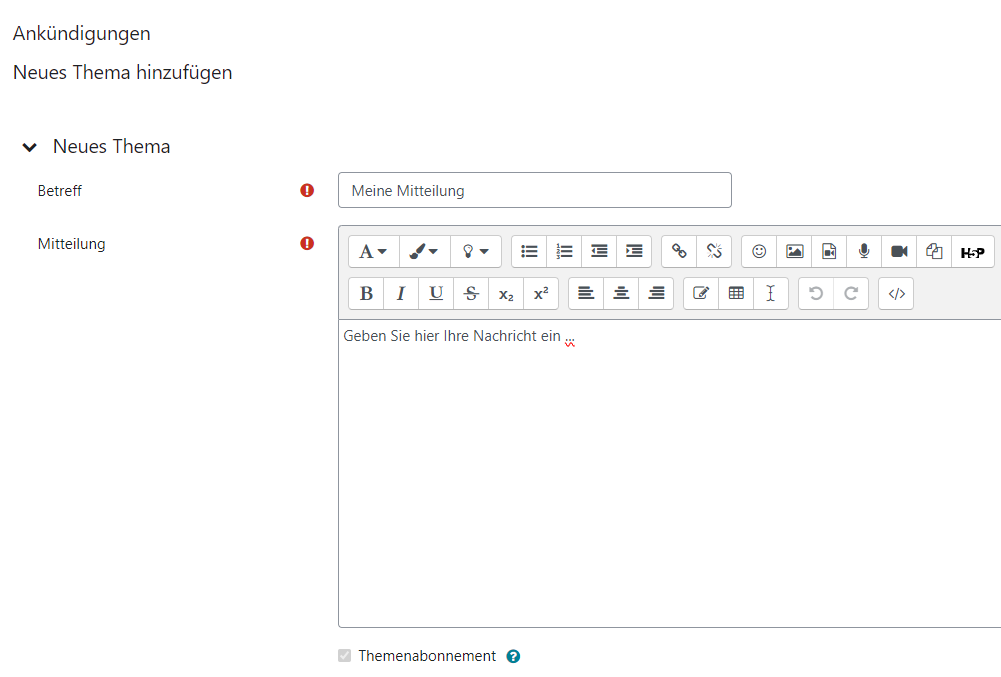This screenshot has width=1001, height=677.
Task: Insert an image via the picture icon
Action: pyautogui.click(x=794, y=252)
